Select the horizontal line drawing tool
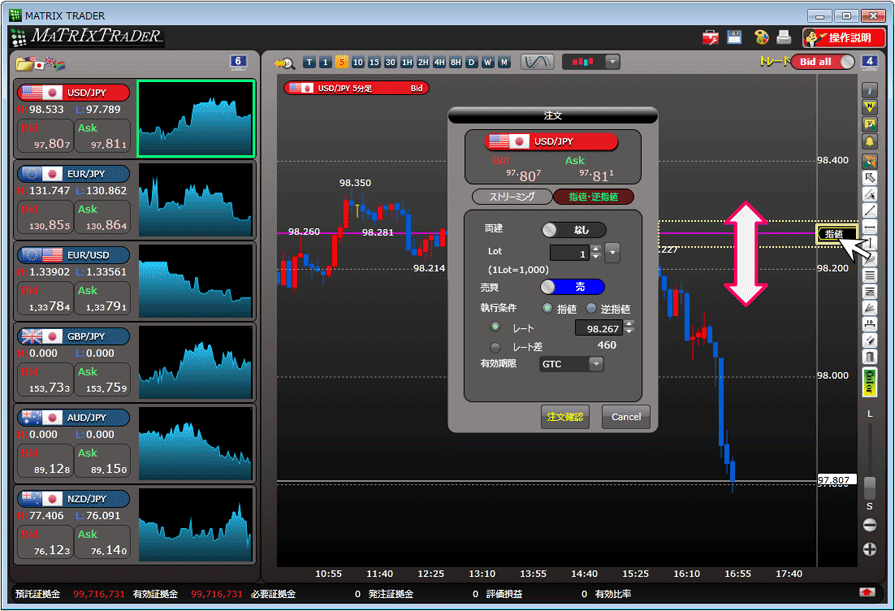 [869, 227]
